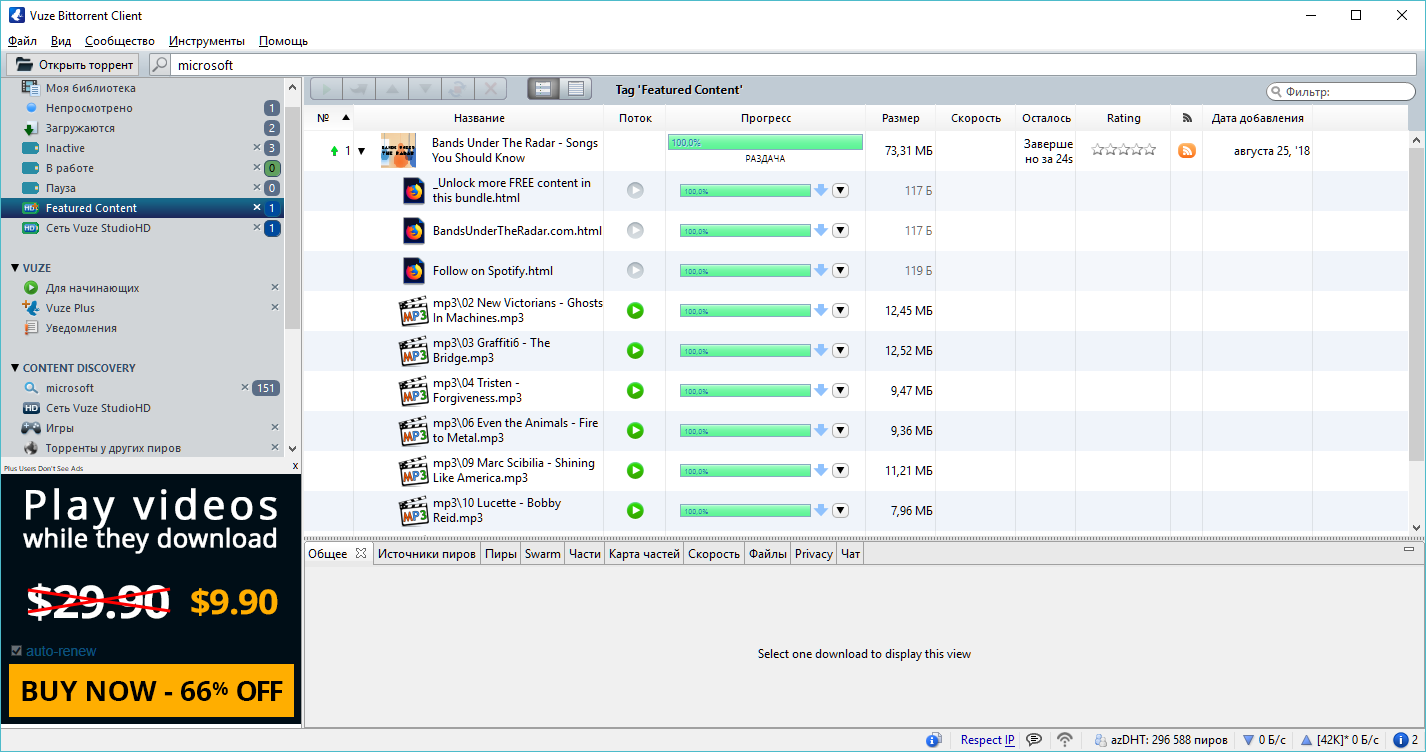
Task: Enable the detailed list view toggle button
Action: tap(543, 89)
